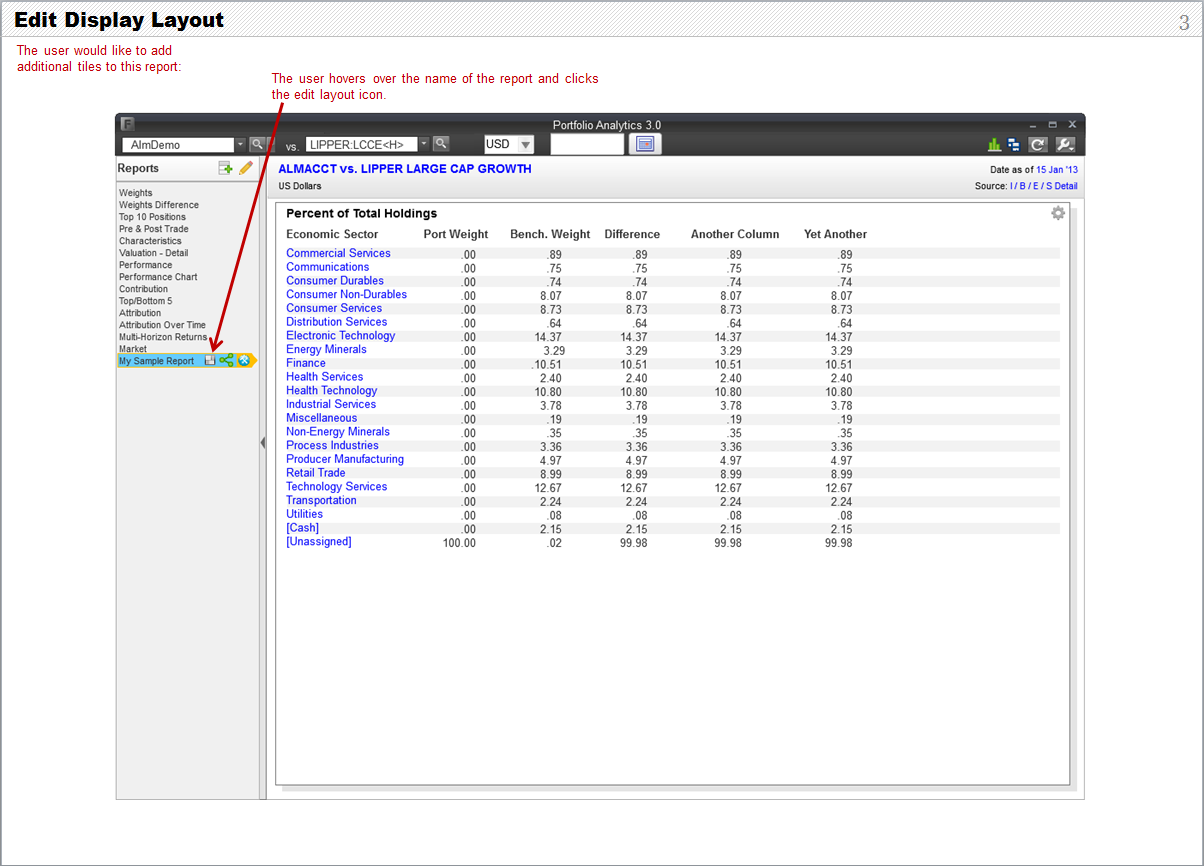Click the gear icon on Percent of Total Holdings tile
This screenshot has height=867, width=1204.
1058,213
